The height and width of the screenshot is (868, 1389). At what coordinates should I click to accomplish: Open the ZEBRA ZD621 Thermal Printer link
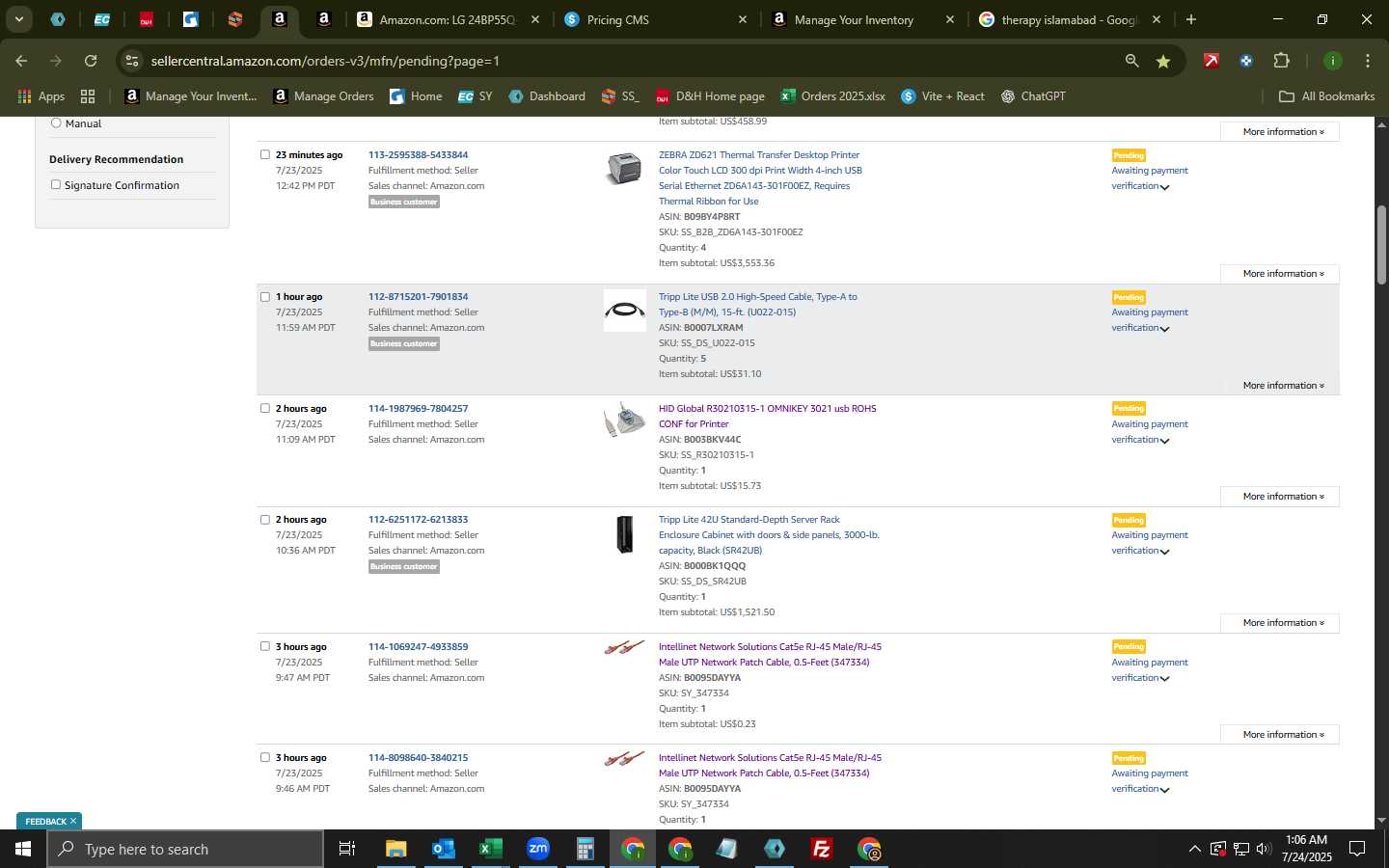tap(760, 177)
